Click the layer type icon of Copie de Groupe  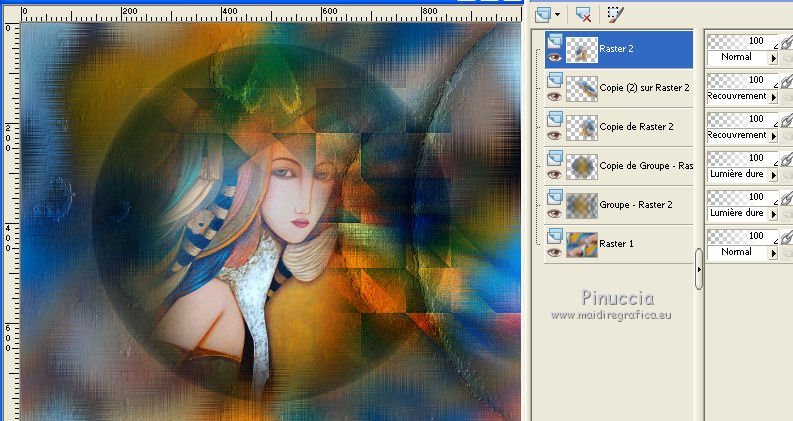tap(555, 157)
